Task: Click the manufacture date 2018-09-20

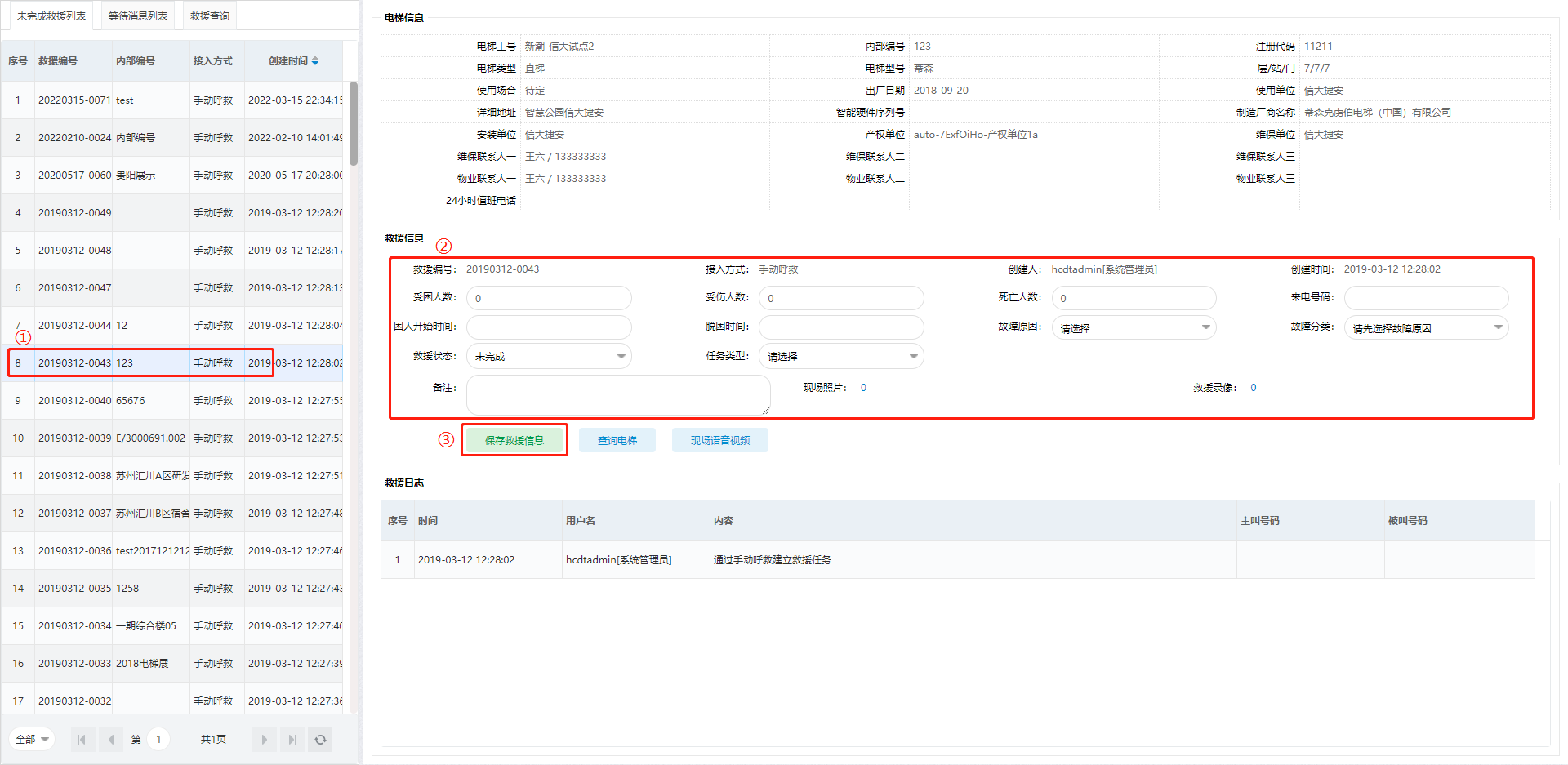Action: point(941,91)
